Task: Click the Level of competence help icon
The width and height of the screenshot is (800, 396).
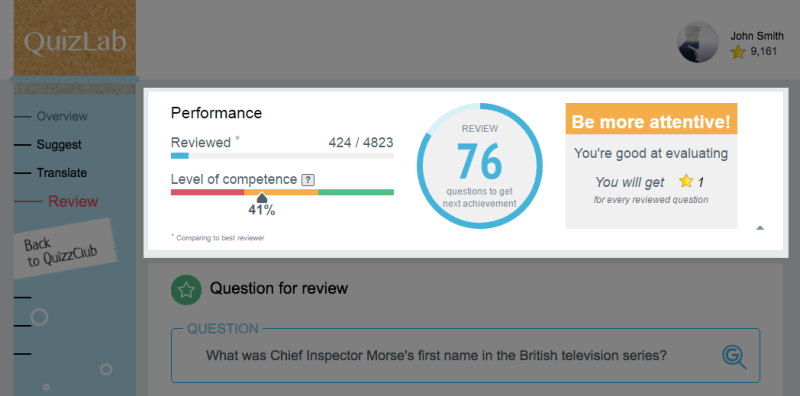Action: click(308, 180)
